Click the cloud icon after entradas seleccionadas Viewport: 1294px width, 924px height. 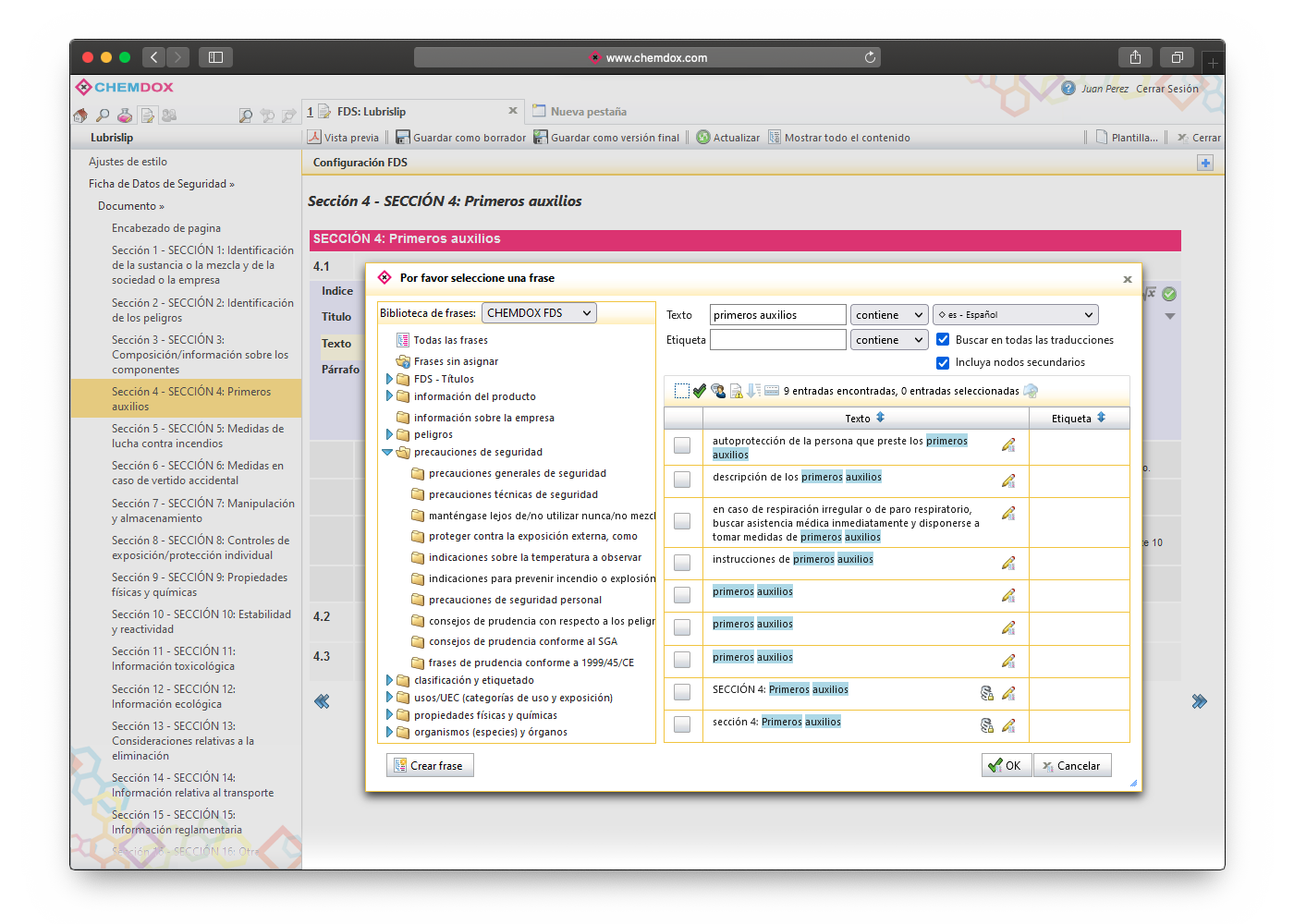pyautogui.click(x=1032, y=391)
